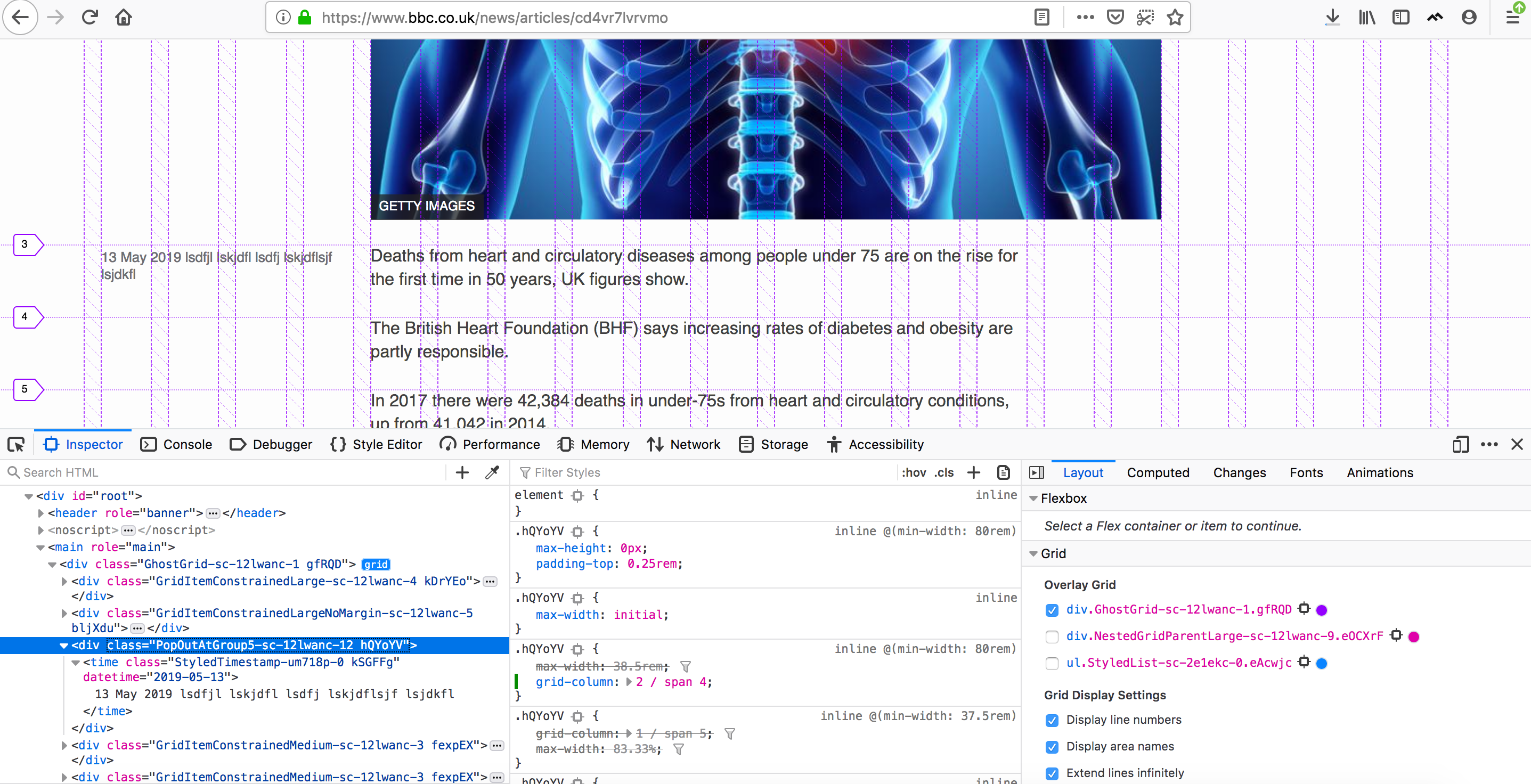Bookmark the page with the star button
The height and width of the screenshot is (784, 1531).
pos(1175,17)
